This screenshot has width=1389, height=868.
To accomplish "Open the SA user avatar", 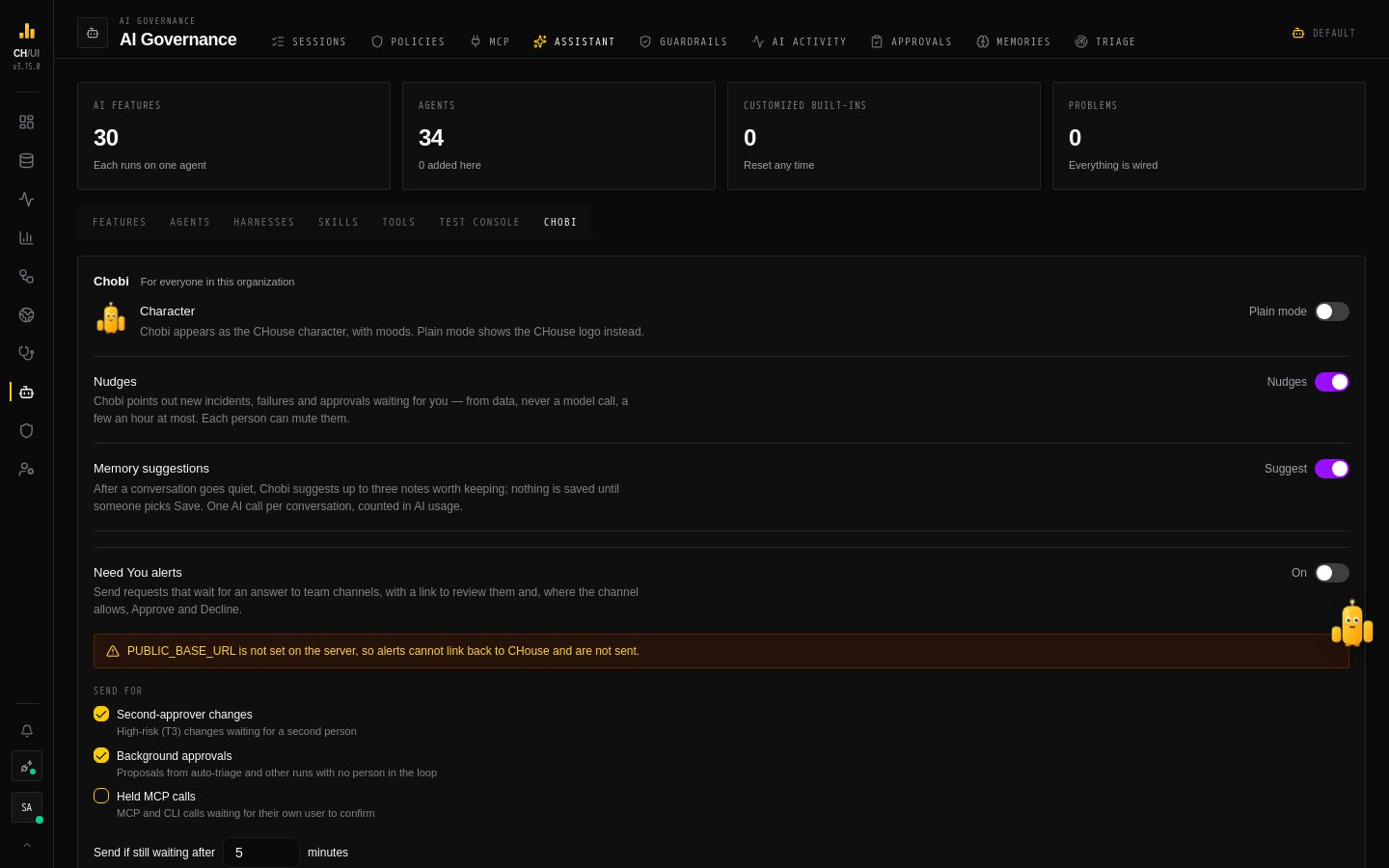I will 27,808.
